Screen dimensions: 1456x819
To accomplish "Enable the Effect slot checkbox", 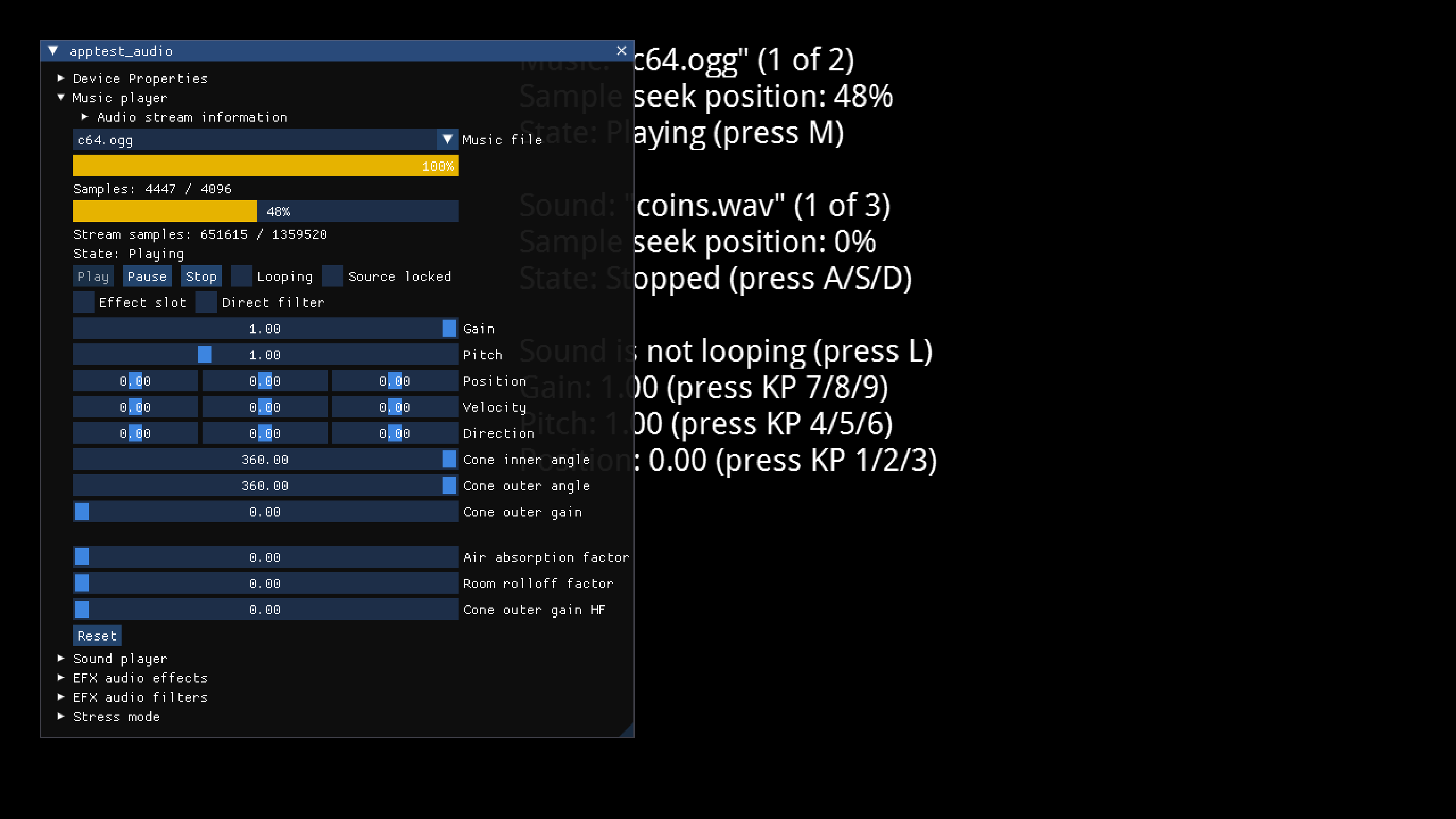I will (84, 303).
